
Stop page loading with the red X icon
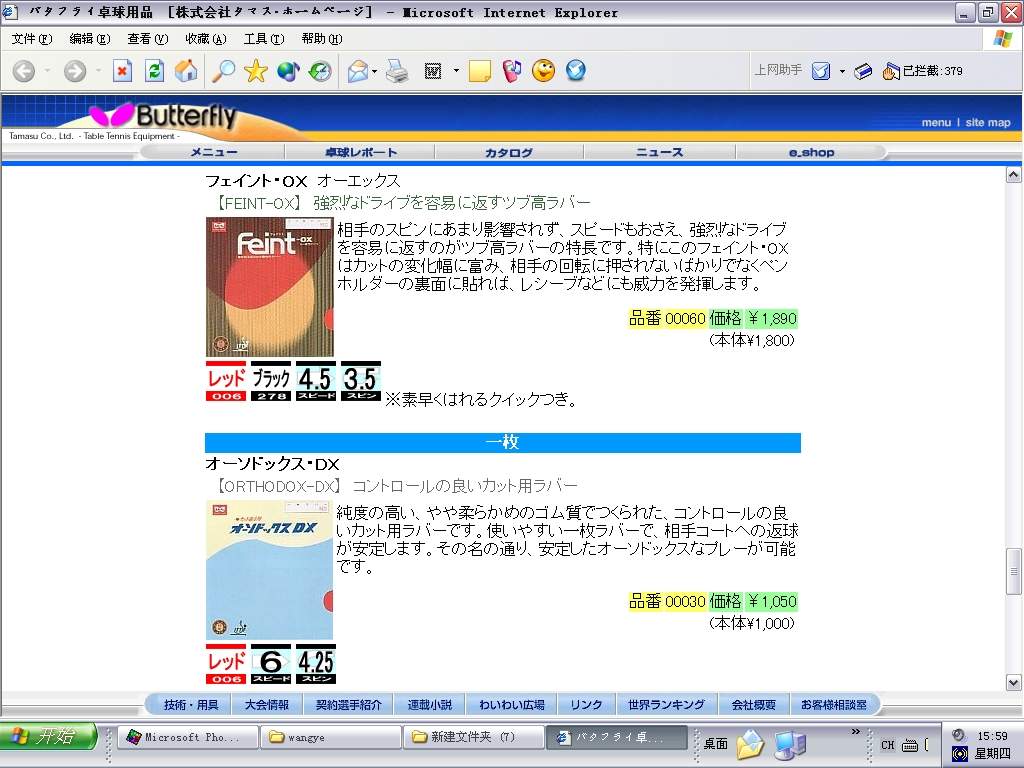[122, 71]
